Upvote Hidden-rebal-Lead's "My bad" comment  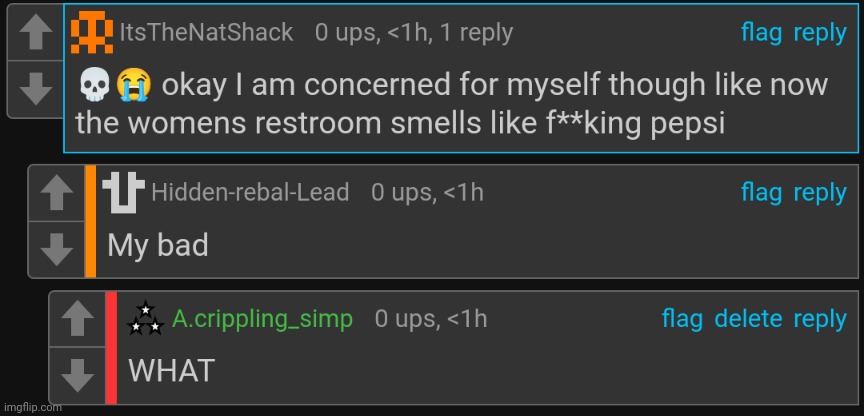[x=56, y=192]
